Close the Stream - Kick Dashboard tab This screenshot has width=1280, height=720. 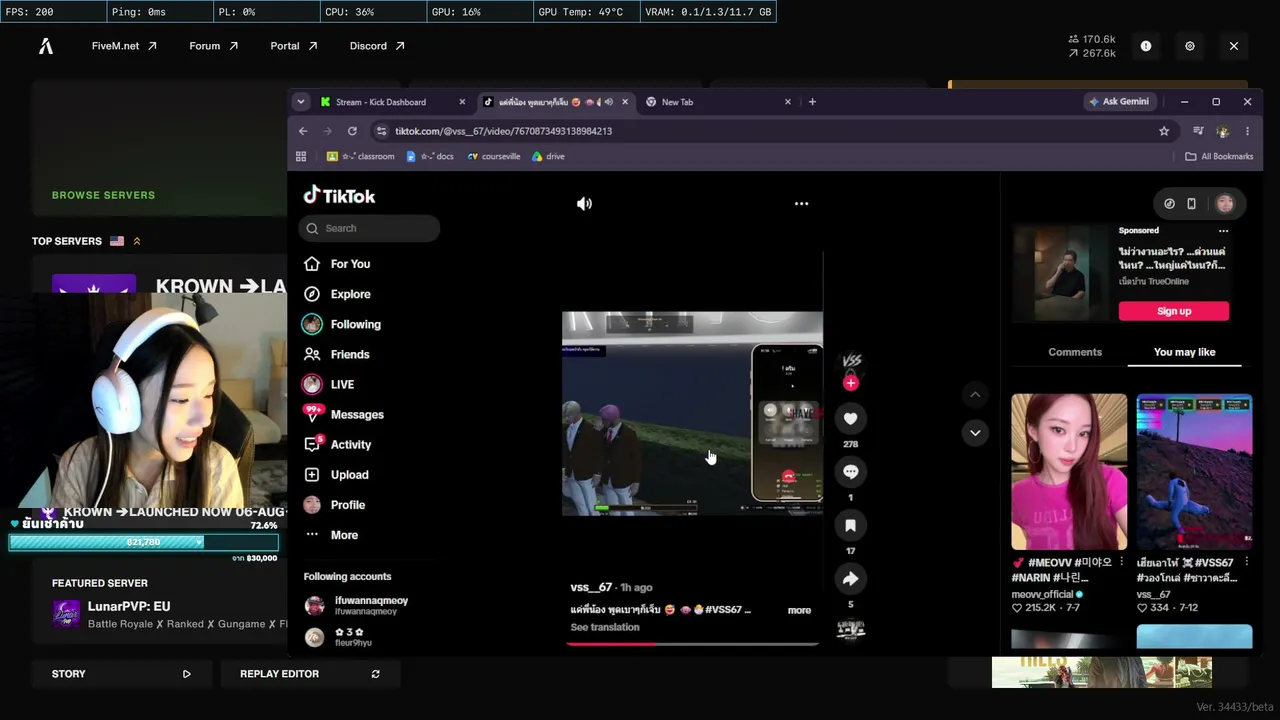coord(462,102)
